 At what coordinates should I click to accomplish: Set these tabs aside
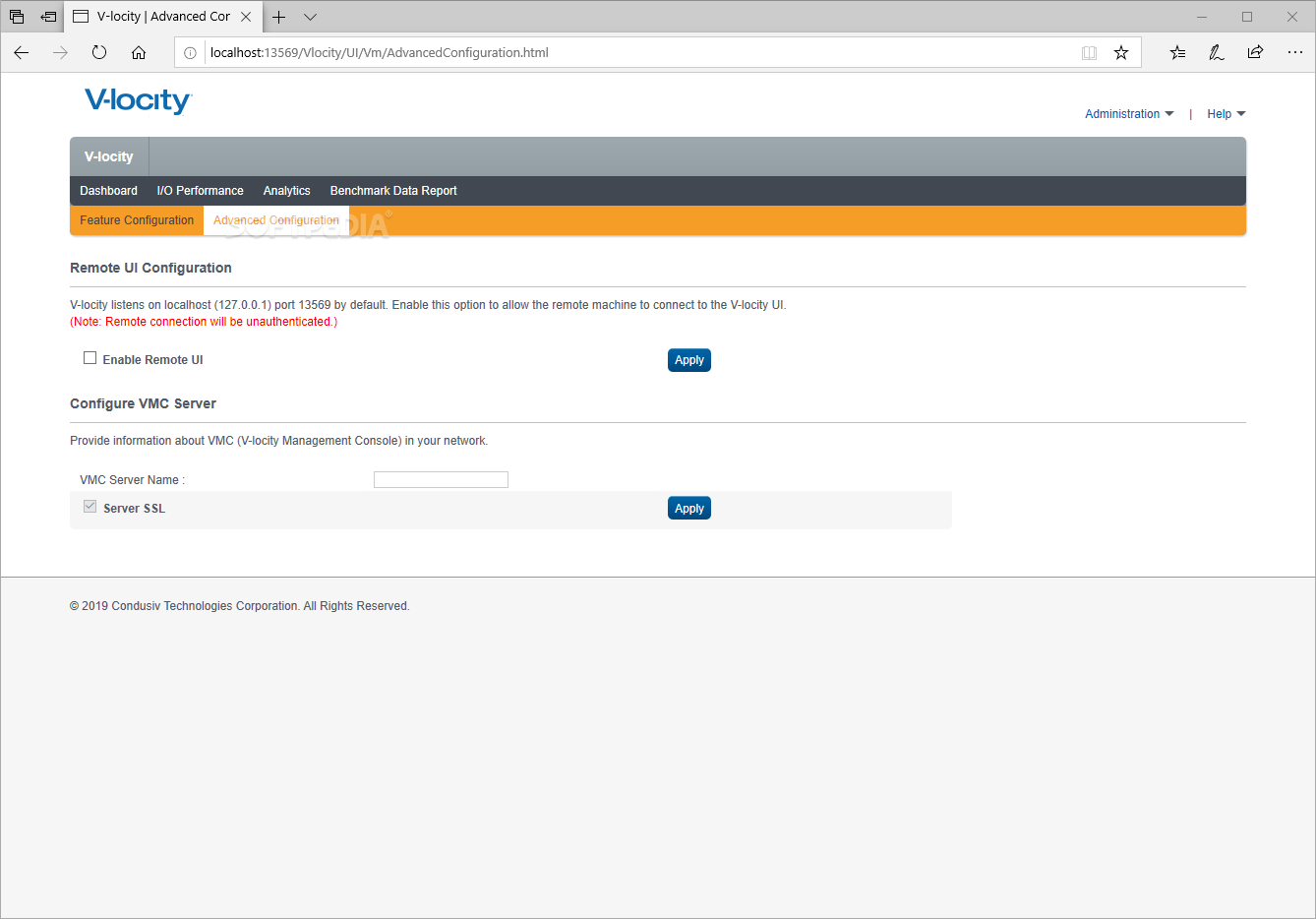[x=48, y=17]
